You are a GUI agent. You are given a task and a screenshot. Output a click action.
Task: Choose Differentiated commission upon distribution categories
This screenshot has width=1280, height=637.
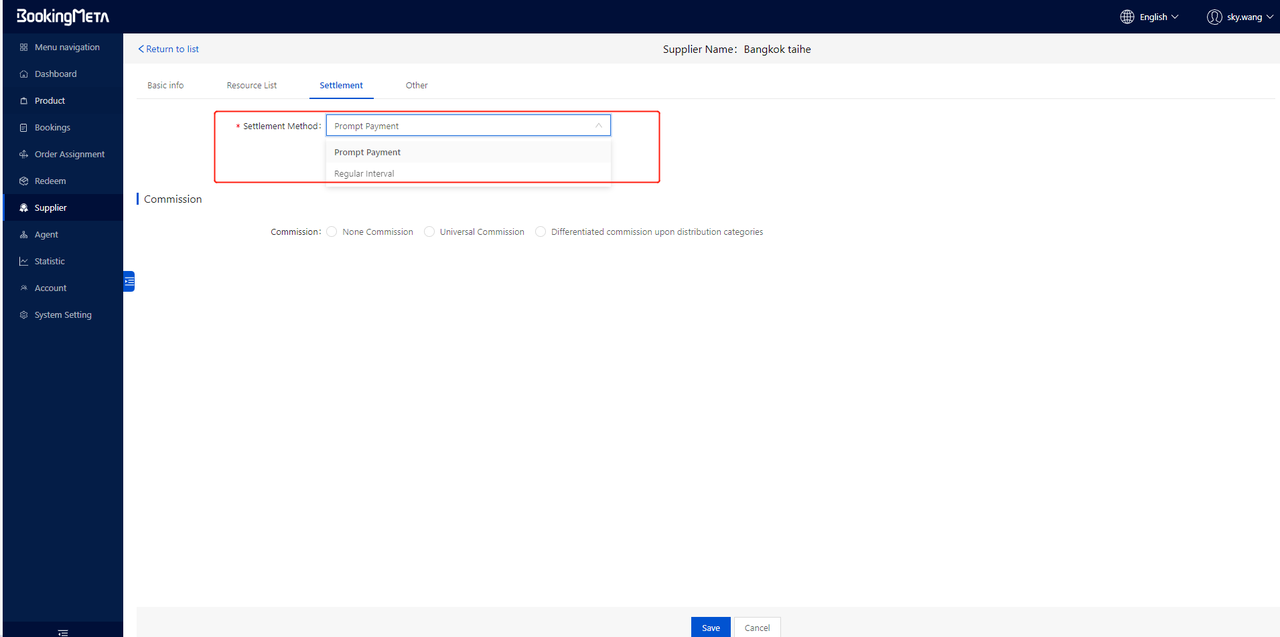(x=541, y=232)
